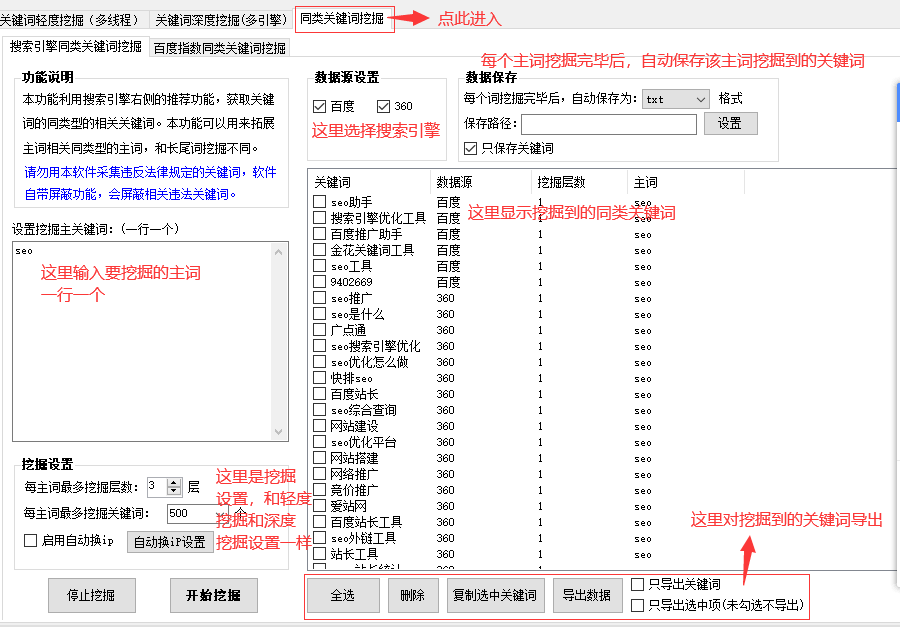Open 搜索引擎同类关键词挖掘 sub-tab

coord(76,47)
